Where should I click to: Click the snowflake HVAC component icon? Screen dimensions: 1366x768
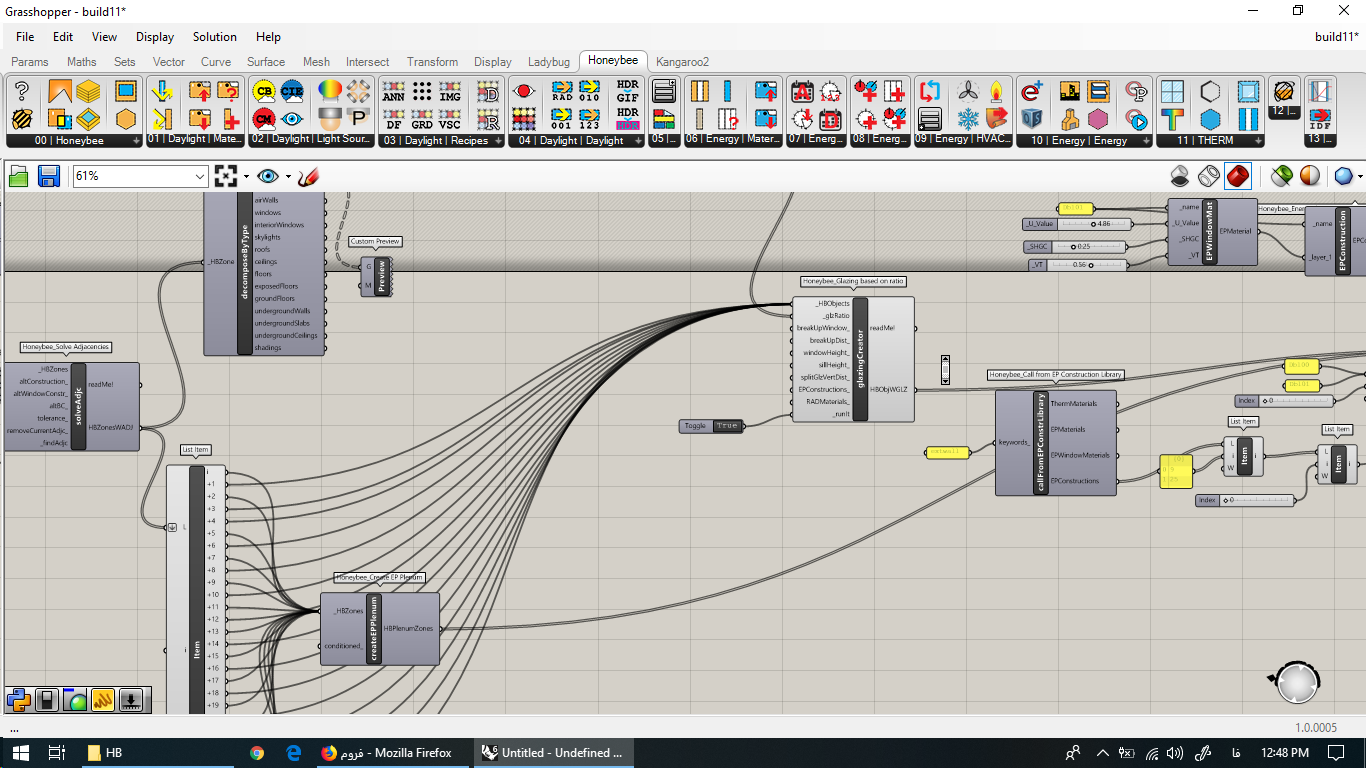968,119
